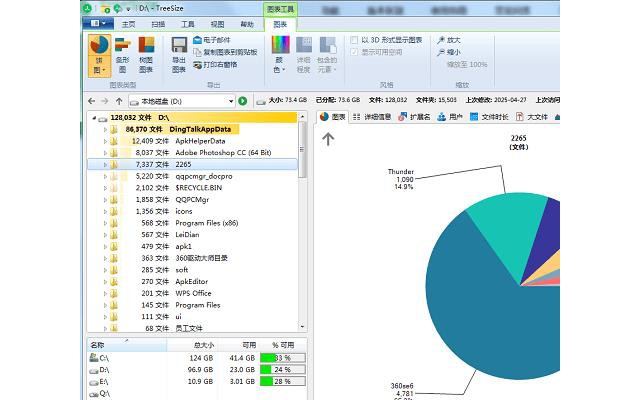Expand the 2265 folder node
The width and height of the screenshot is (640, 400).
tap(105, 164)
